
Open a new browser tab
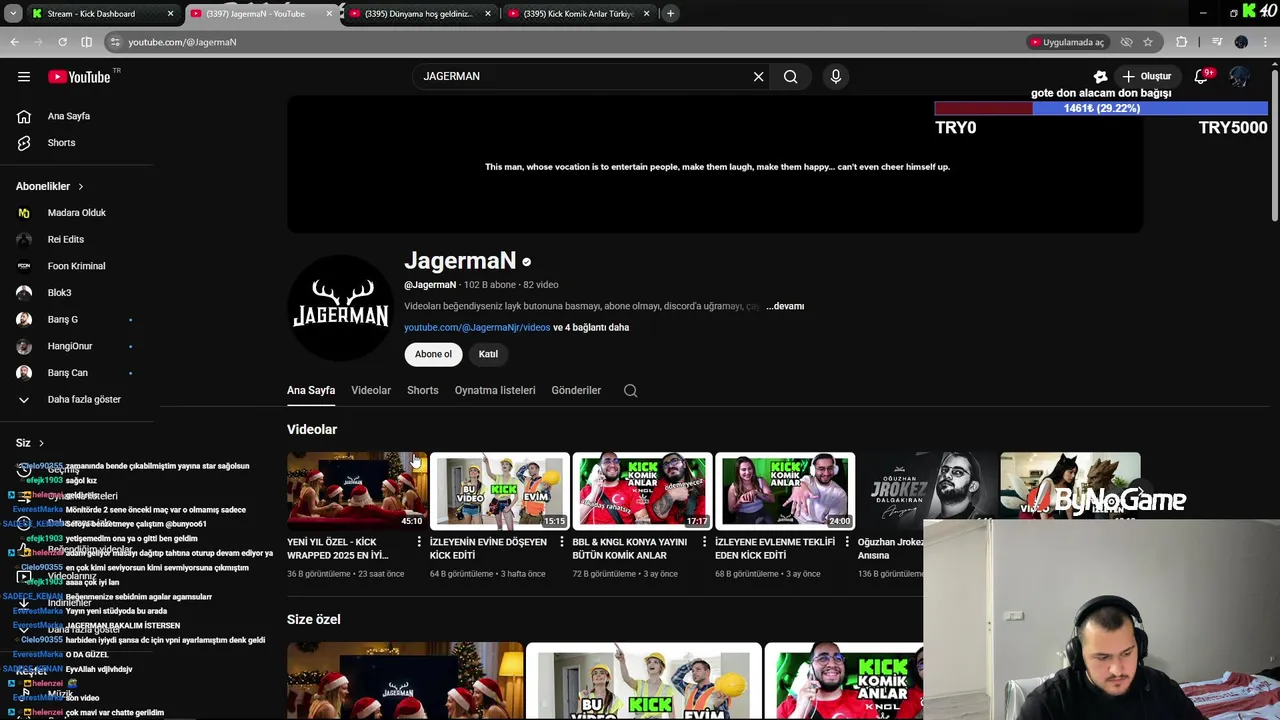670,13
